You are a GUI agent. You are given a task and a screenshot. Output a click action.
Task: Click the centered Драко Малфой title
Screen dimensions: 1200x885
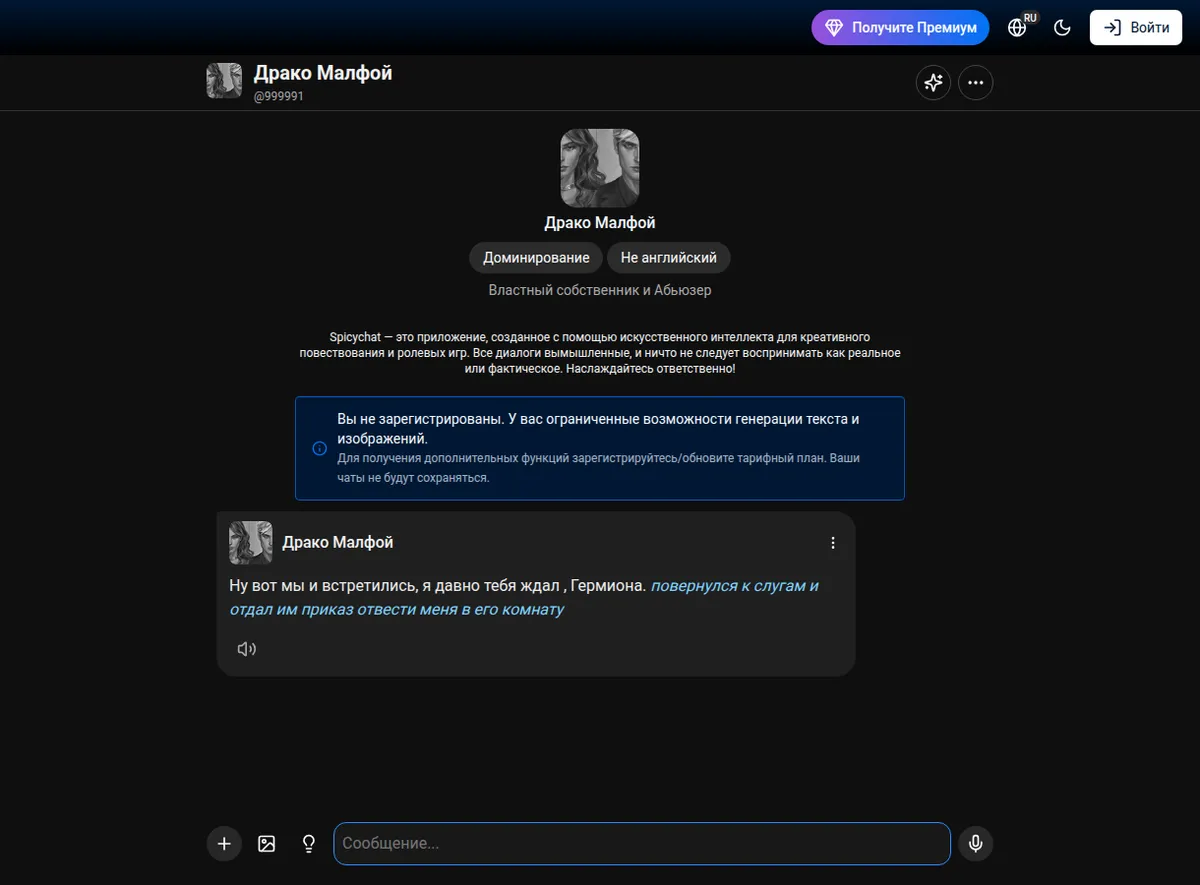tap(600, 222)
